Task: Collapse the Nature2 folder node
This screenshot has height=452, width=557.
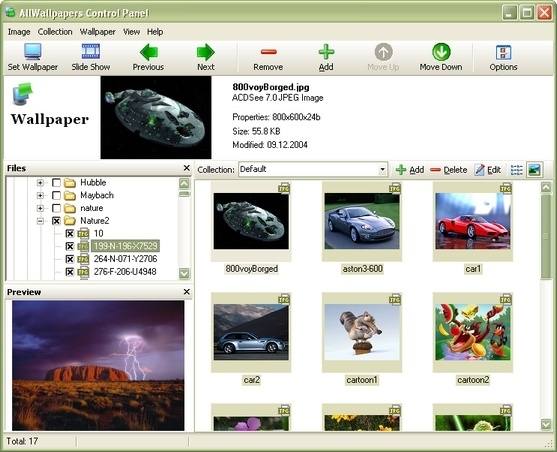Action: tap(40, 221)
